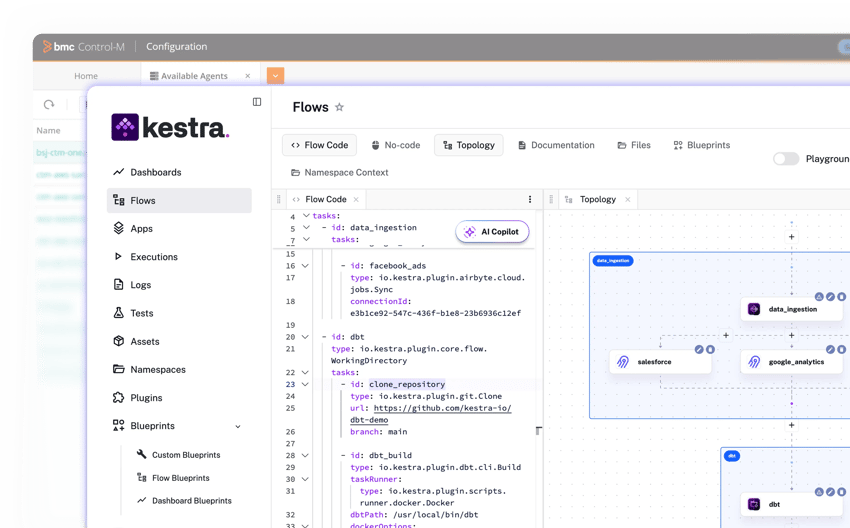The width and height of the screenshot is (850, 528).
Task: Open Executions in the sidebar
Action: tap(153, 257)
